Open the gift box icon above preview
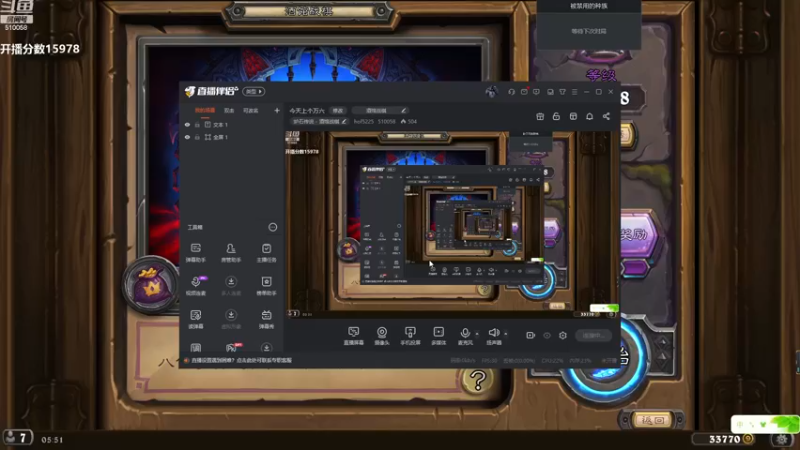The width and height of the screenshot is (800, 450). 540,116
